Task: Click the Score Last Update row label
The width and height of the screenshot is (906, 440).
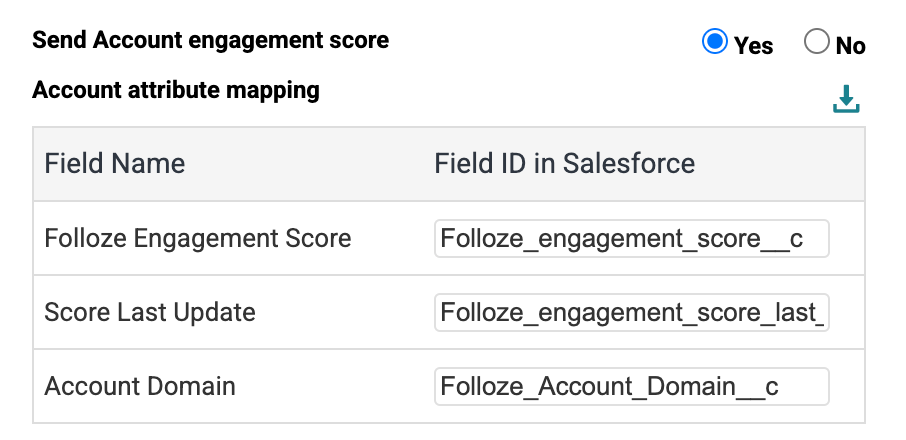Action: click(x=150, y=312)
